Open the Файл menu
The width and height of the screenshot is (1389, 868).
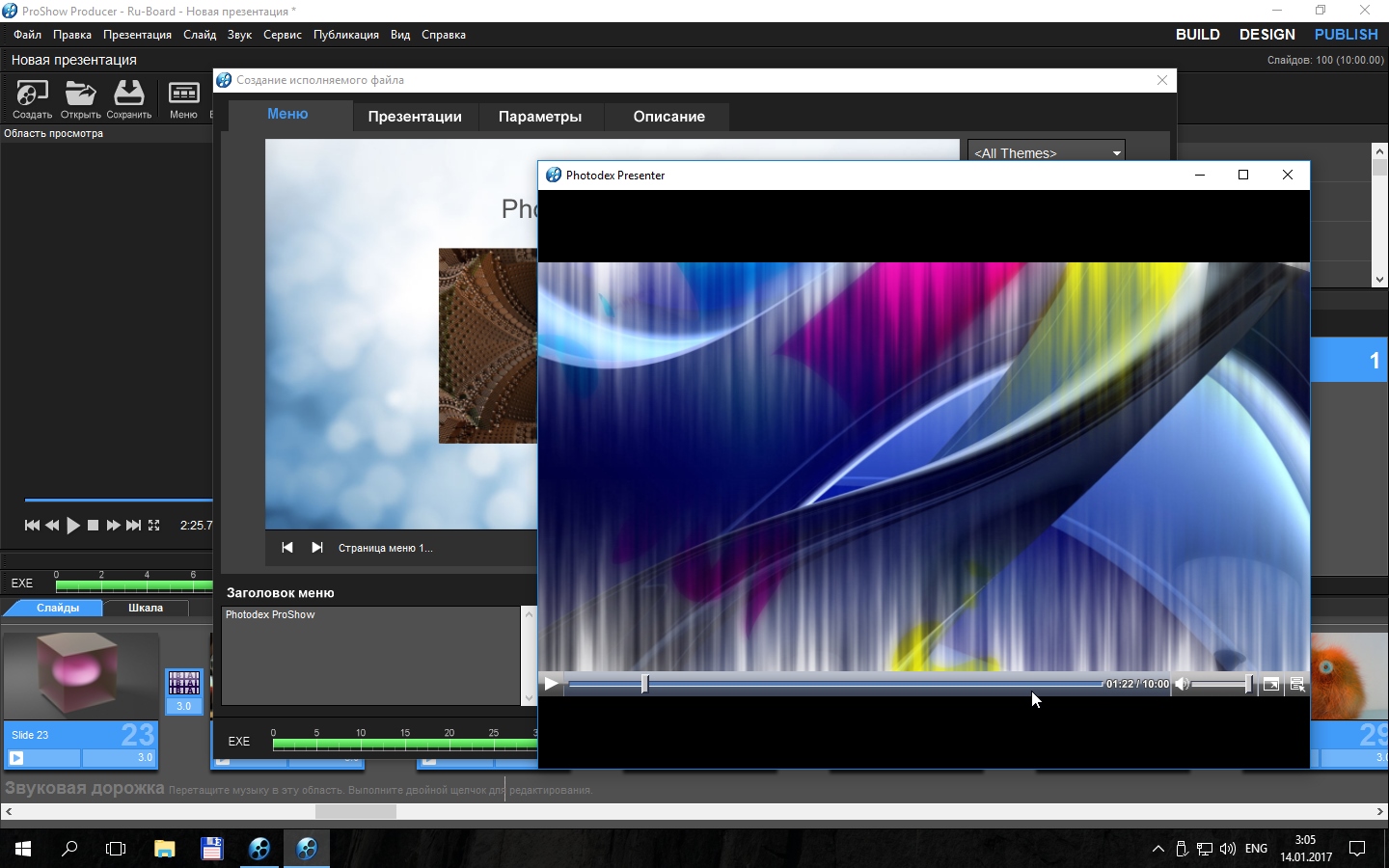[x=27, y=35]
